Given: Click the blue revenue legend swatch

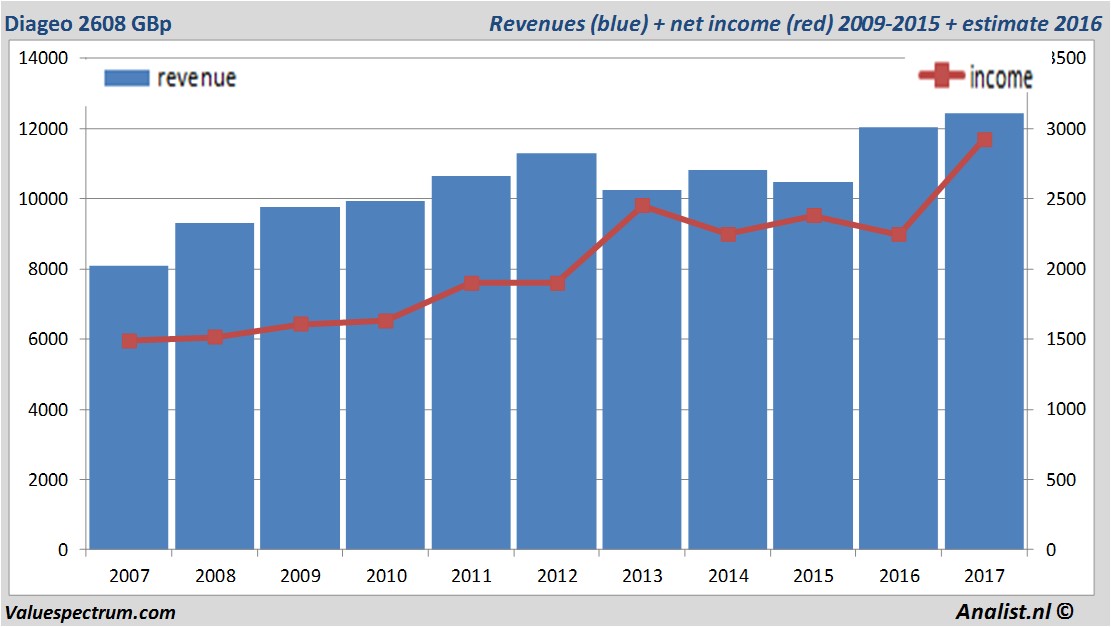Looking at the screenshot, I should click(x=126, y=78).
